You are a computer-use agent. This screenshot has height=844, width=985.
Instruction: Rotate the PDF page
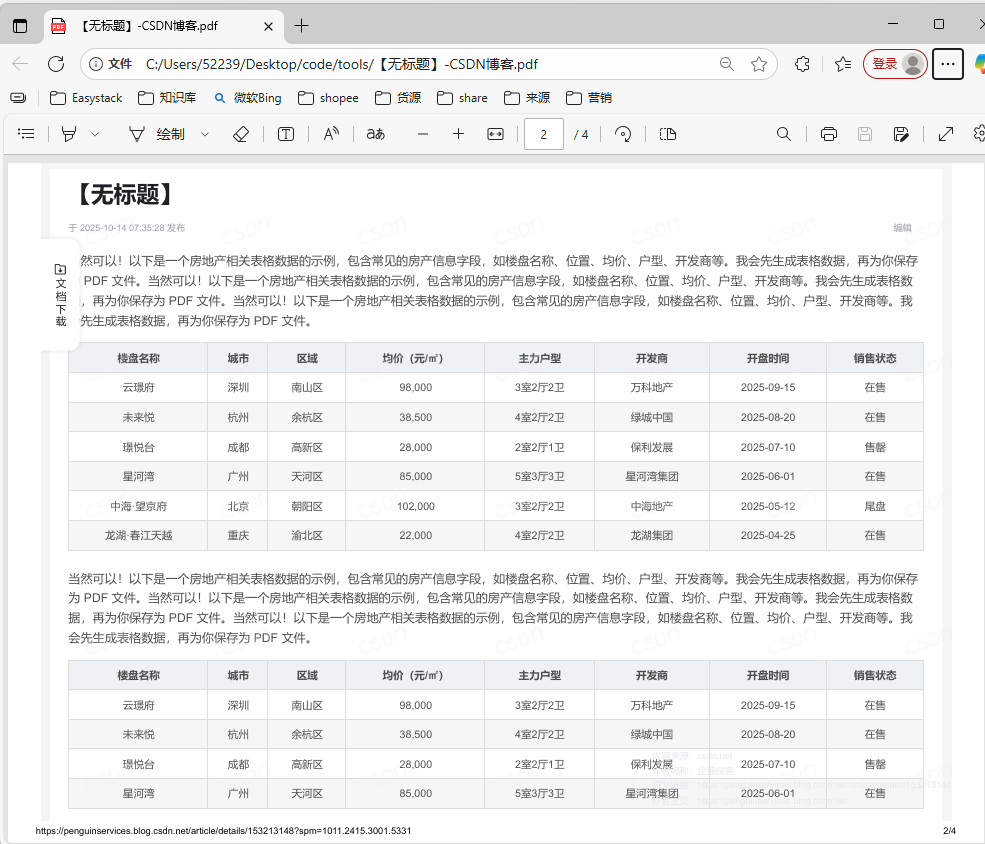coord(623,133)
